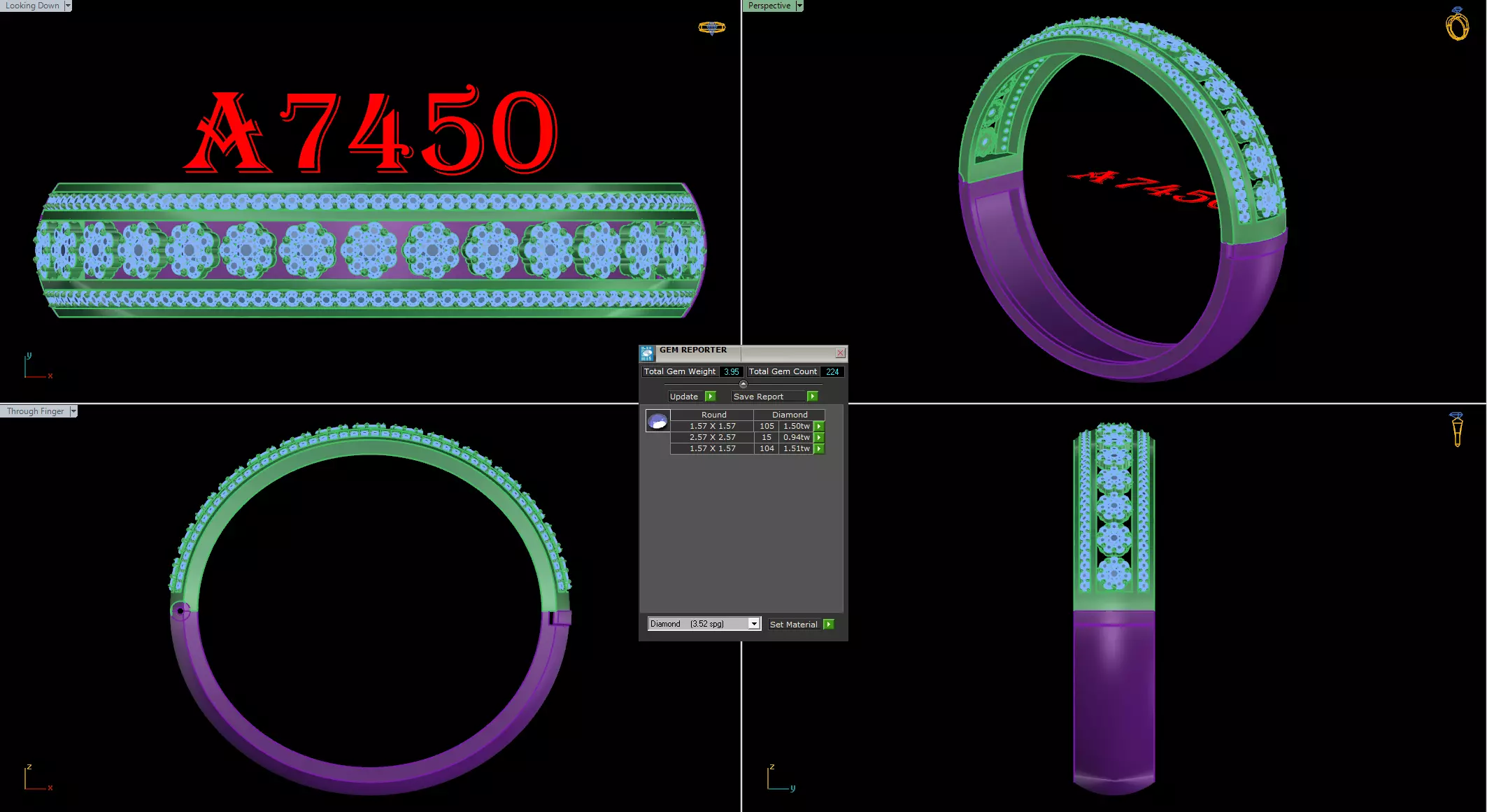Screen dimensions: 1487x812
Task: Click the green arrow beside Update
Action: click(x=711, y=397)
